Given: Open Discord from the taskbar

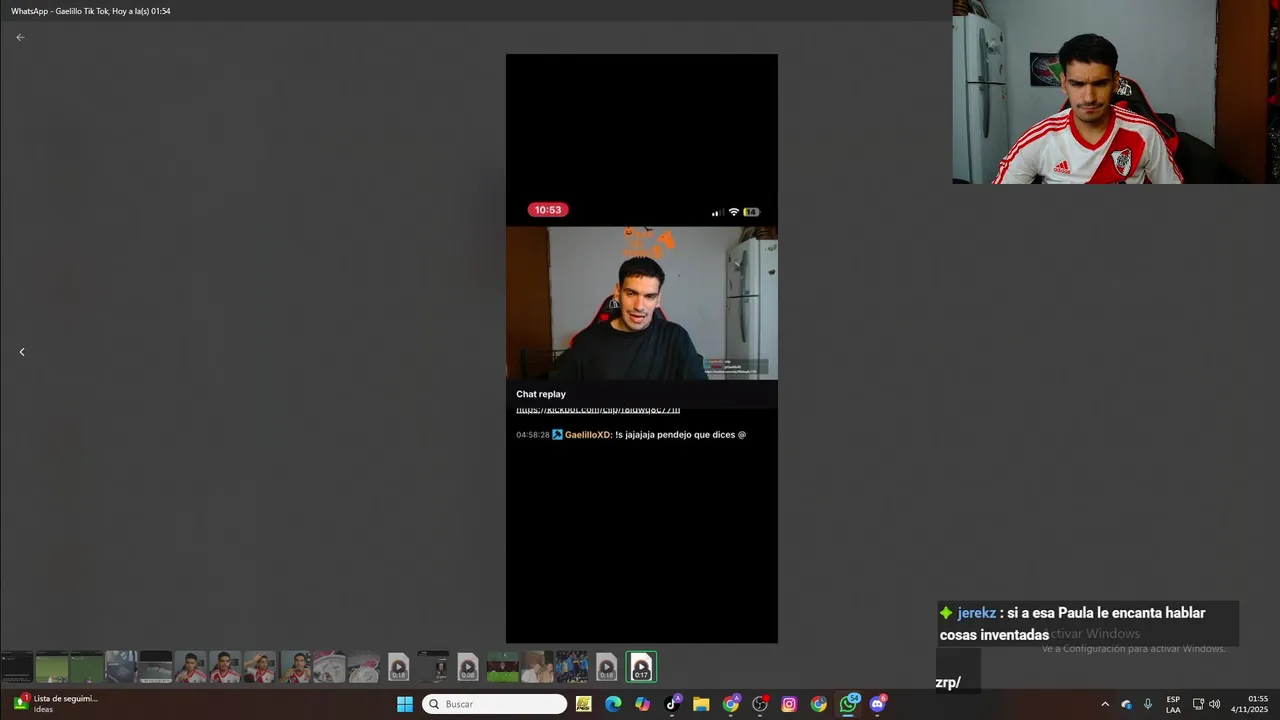Looking at the screenshot, I should (x=878, y=704).
